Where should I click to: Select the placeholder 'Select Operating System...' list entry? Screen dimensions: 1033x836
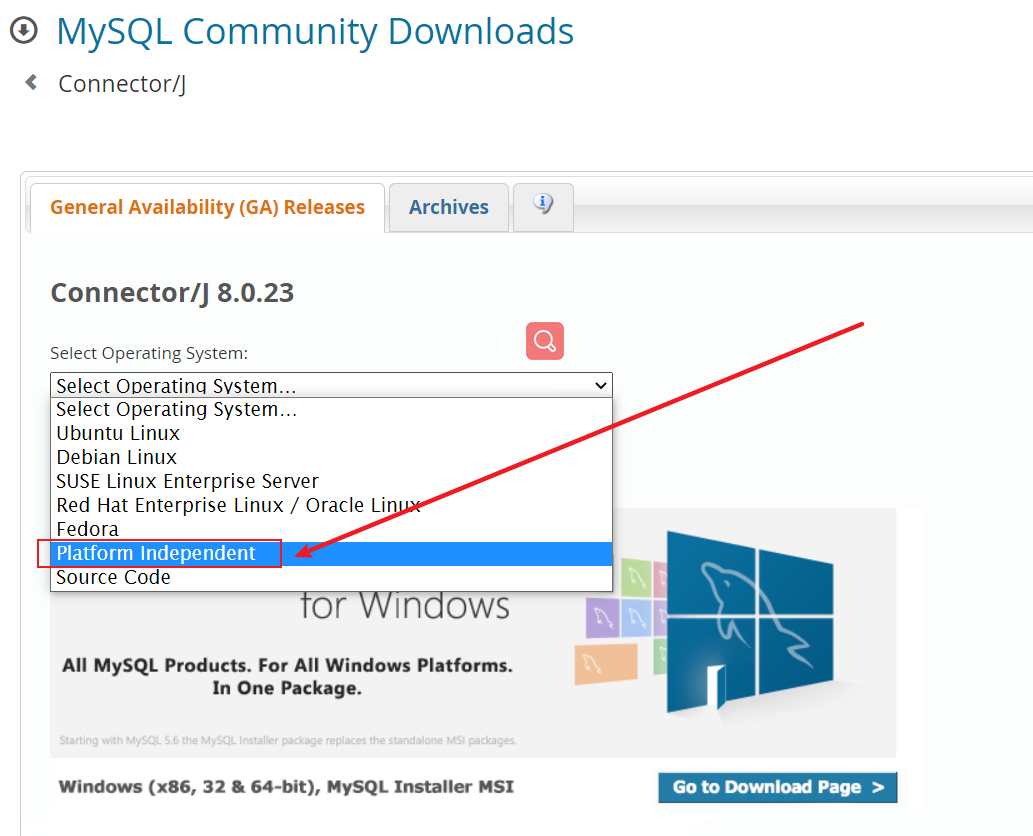coord(176,409)
